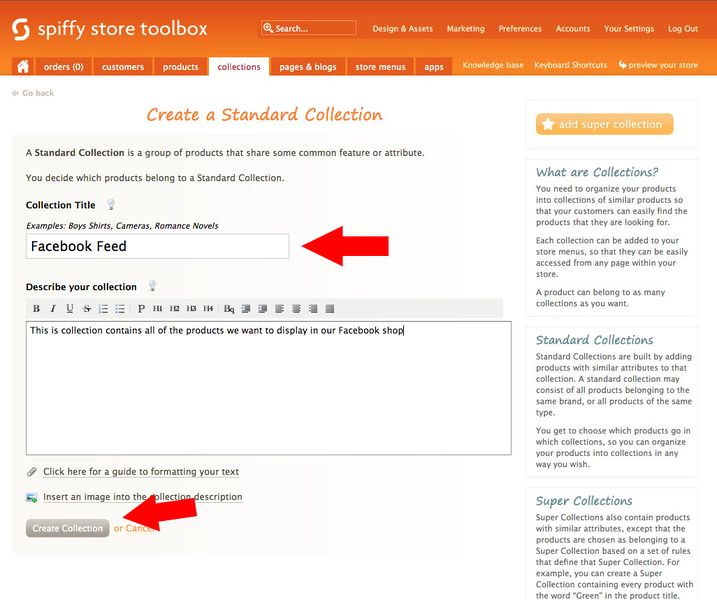Screen dimensions: 717x600
Task: Switch to the pages & blogs tab
Action: click(x=308, y=67)
